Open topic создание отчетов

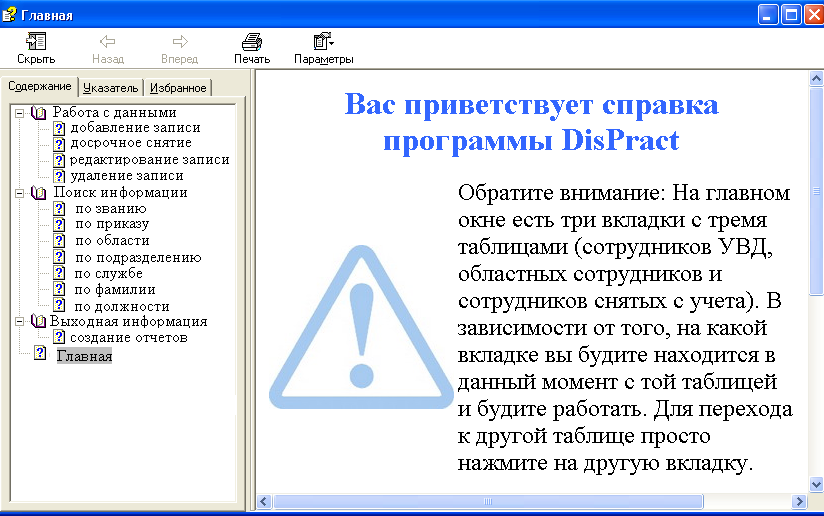coord(129,337)
